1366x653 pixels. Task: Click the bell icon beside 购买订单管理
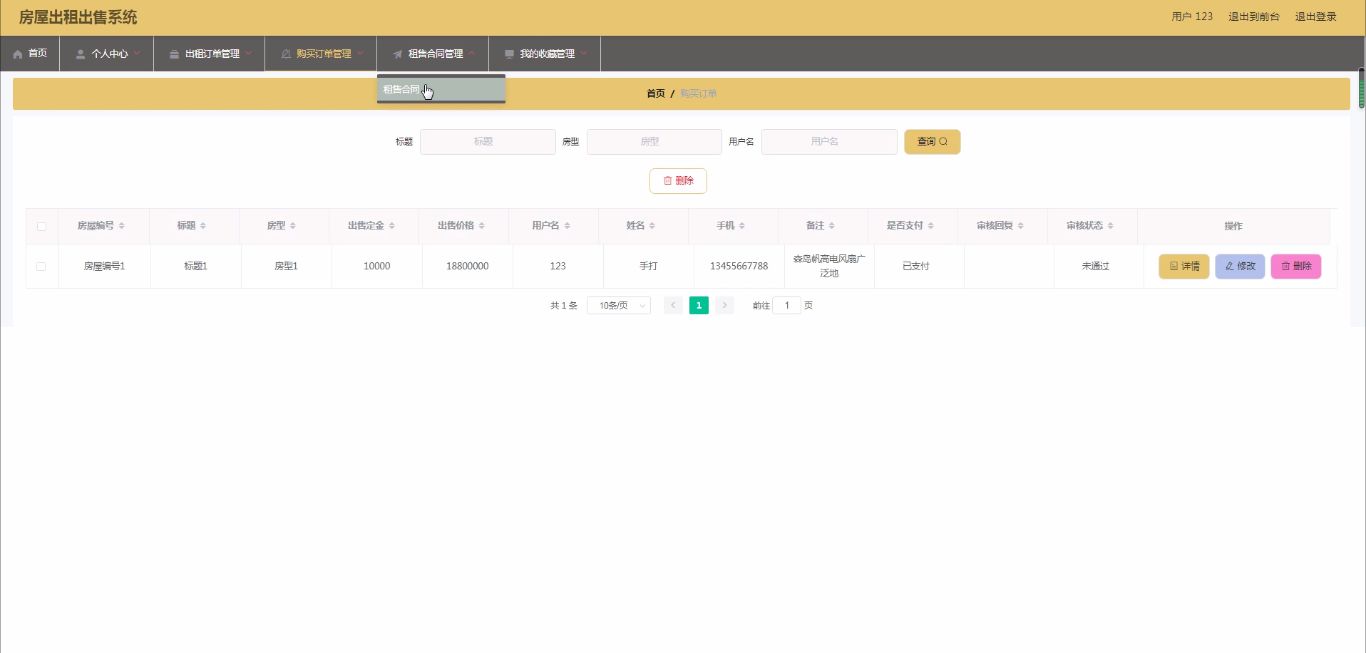click(x=286, y=54)
